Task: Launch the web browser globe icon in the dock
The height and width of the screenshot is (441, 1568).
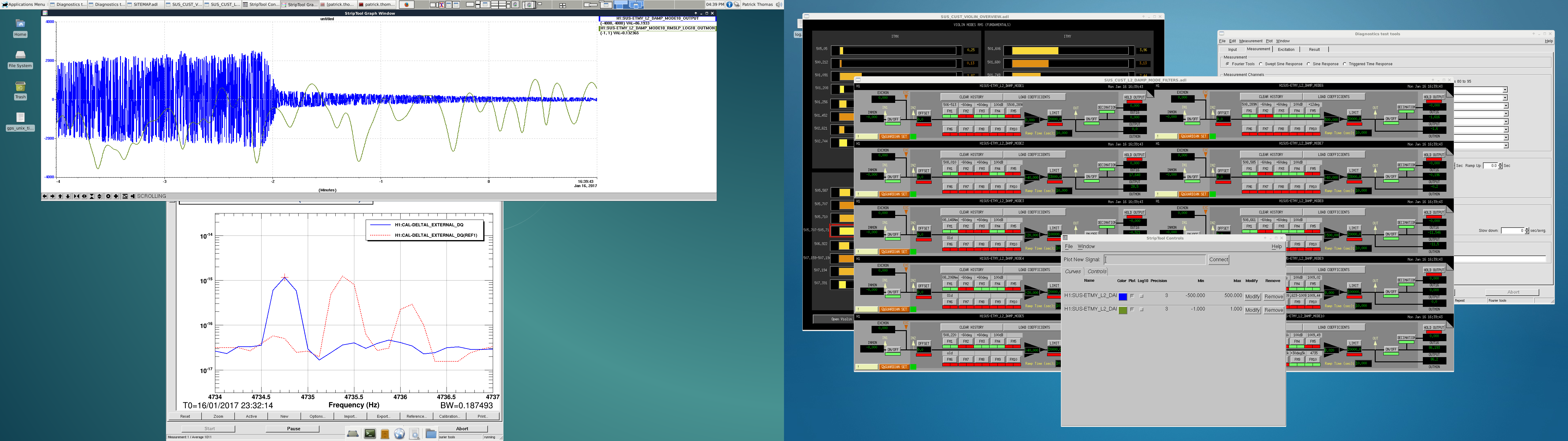Action: click(399, 434)
